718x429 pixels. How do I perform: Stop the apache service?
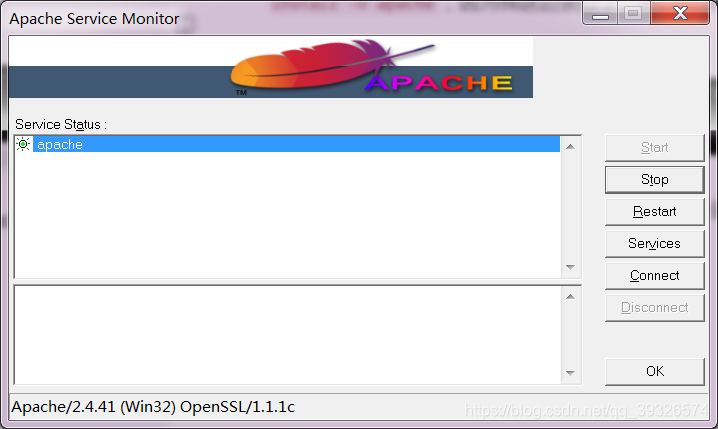coord(654,179)
